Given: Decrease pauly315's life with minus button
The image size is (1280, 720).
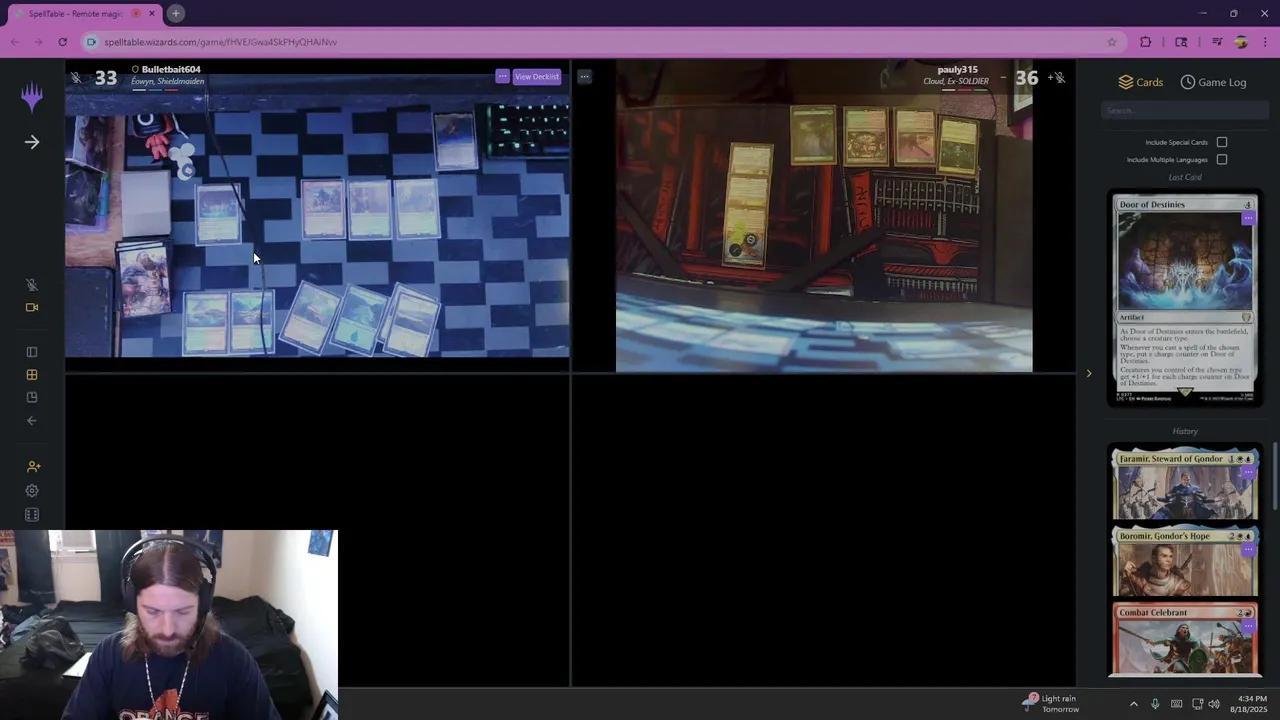Looking at the screenshot, I should 1003,77.
